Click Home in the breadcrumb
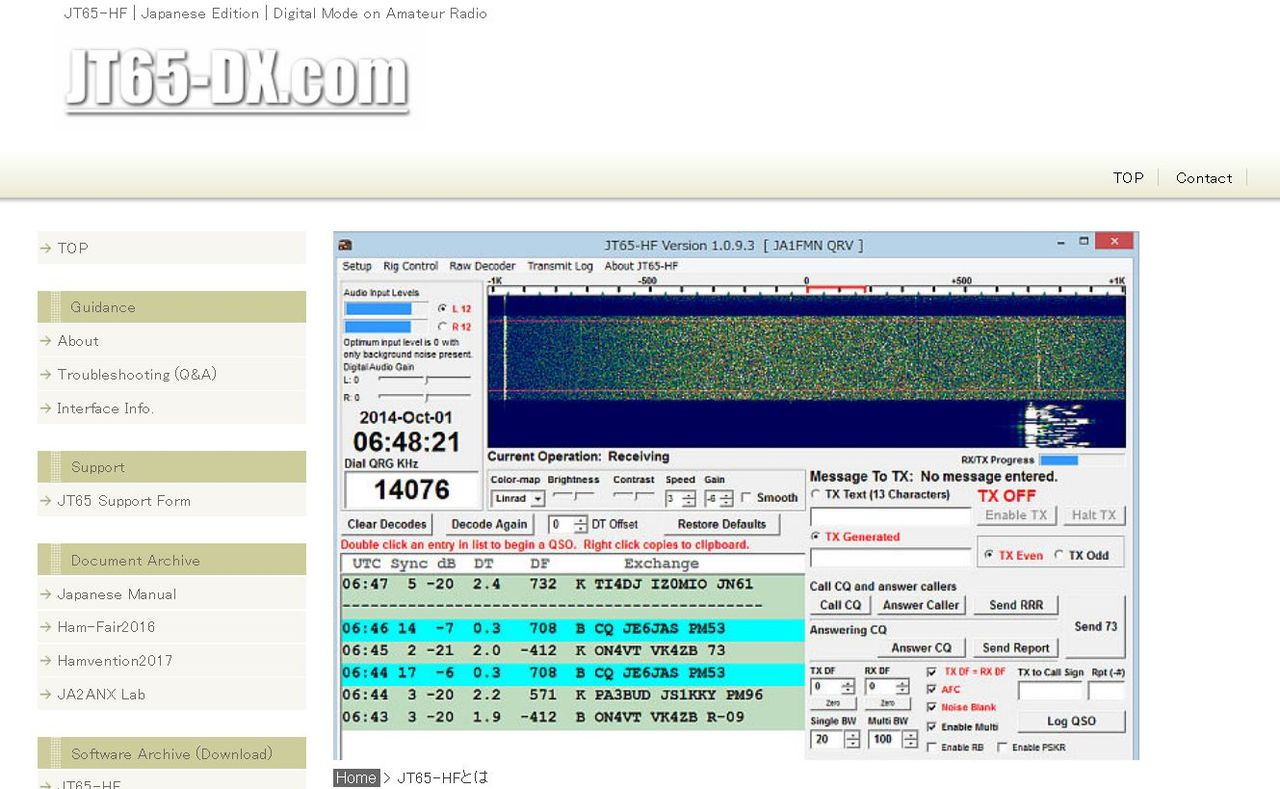 tap(356, 778)
